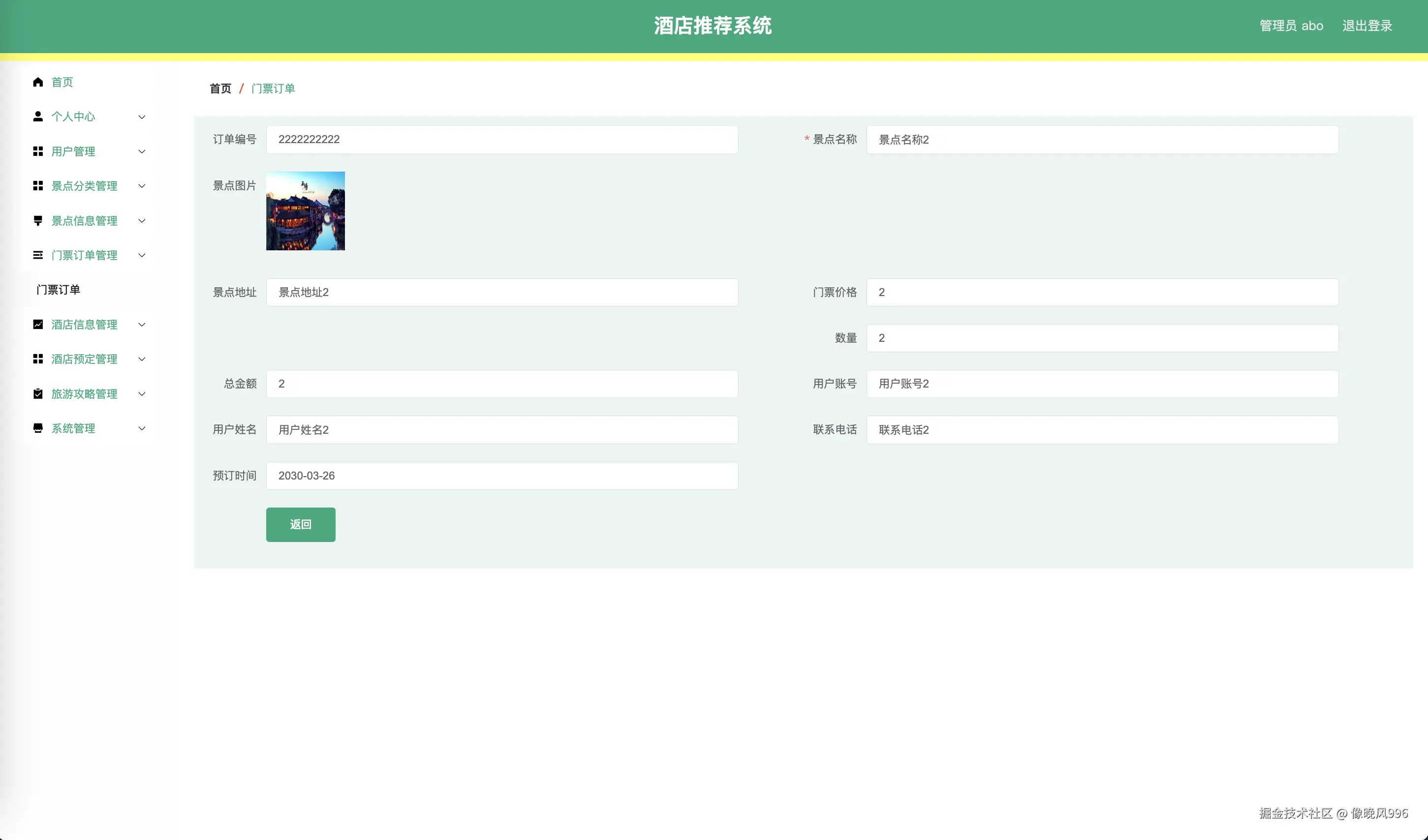Image resolution: width=1428 pixels, height=840 pixels.
Task: Open the 门票订单 submenu item
Action: (x=59, y=290)
